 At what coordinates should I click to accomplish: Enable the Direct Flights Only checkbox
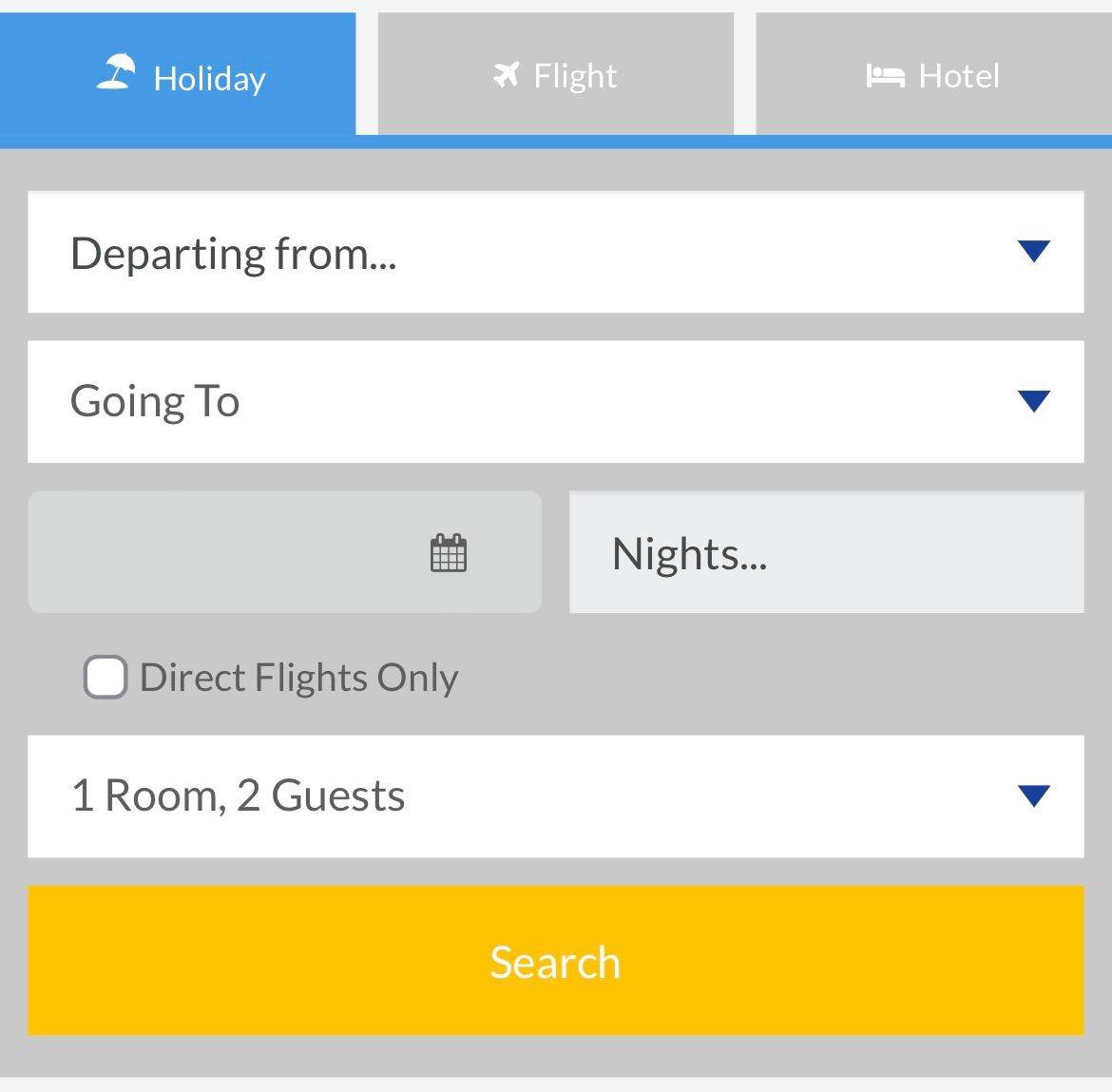[x=105, y=678]
